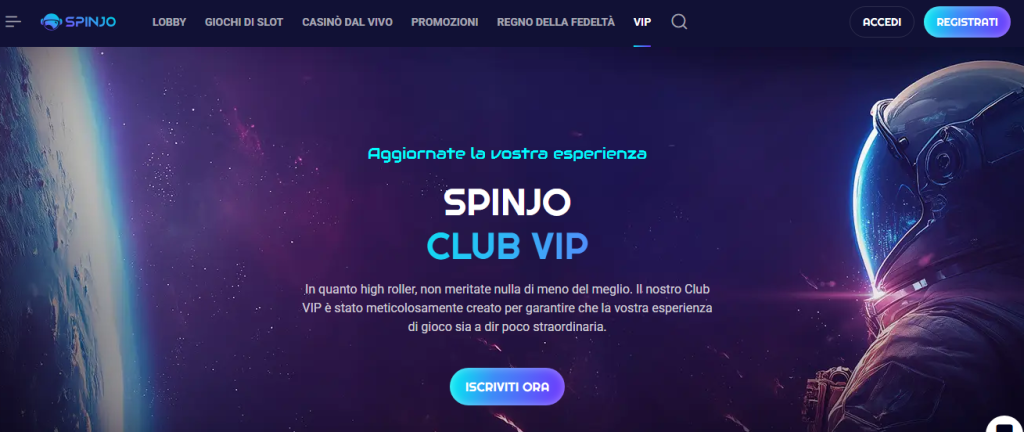Click the ACCEDI login button
The width and height of the screenshot is (1024, 432).
pos(882,22)
